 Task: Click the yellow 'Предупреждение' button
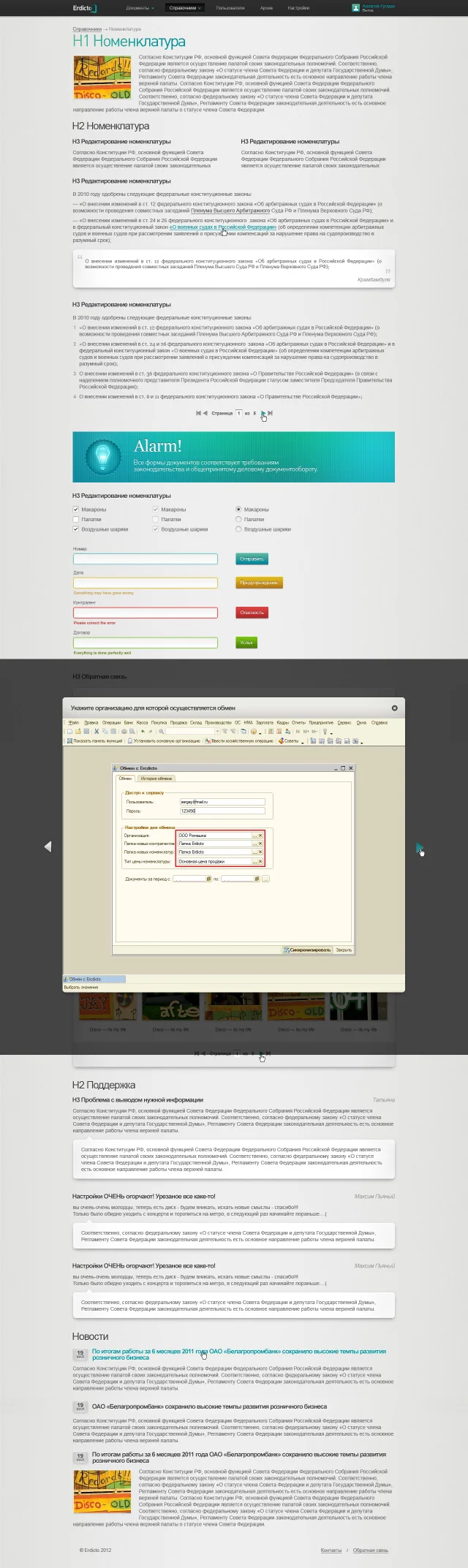[259, 583]
